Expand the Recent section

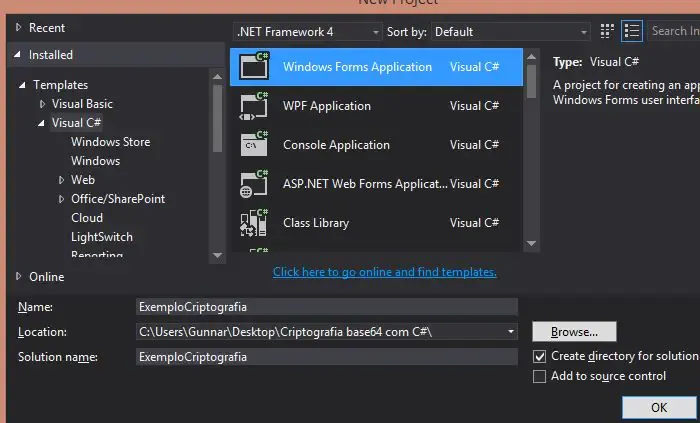pos(18,27)
